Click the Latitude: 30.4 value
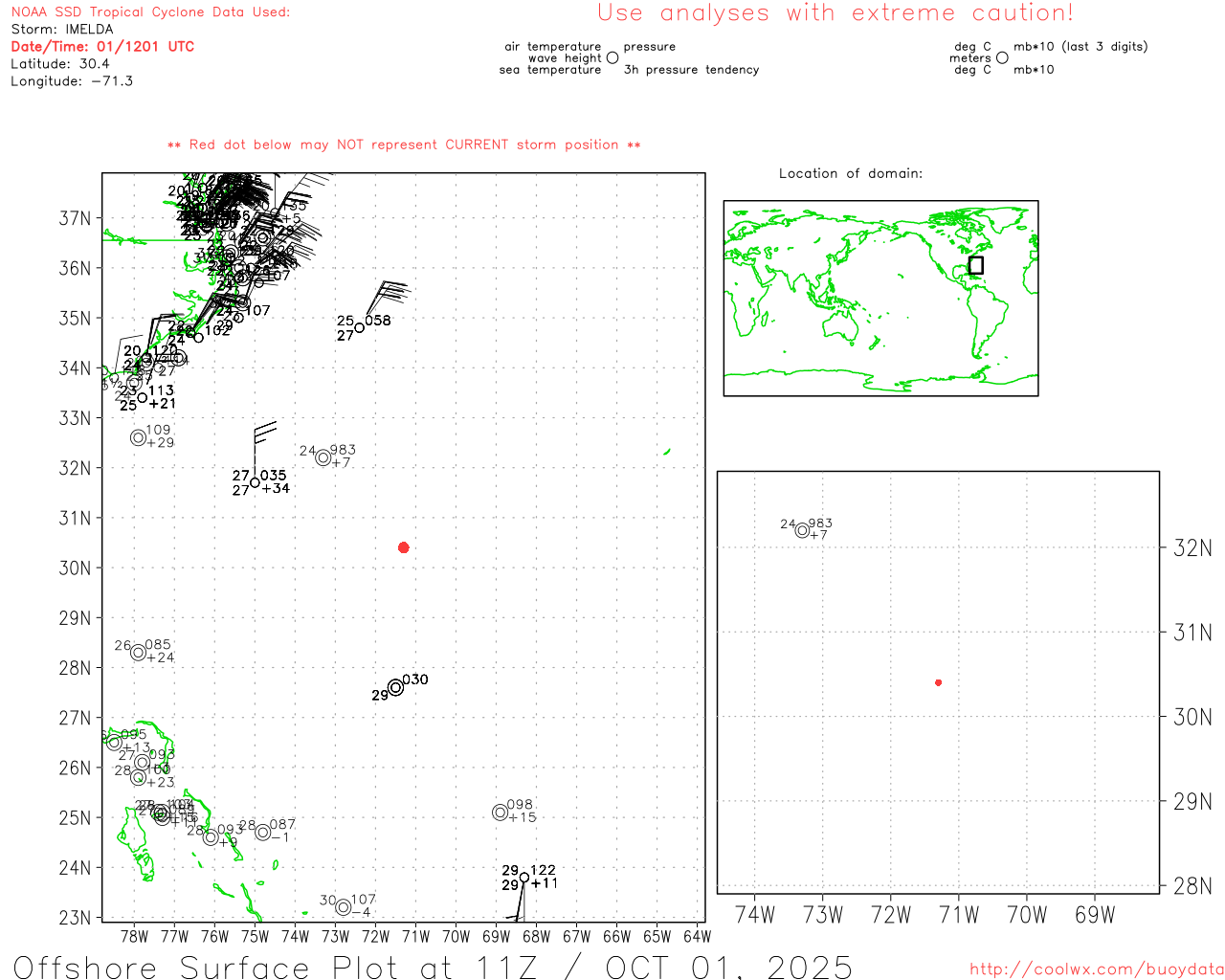The height and width of the screenshot is (980, 1225). [x=60, y=64]
